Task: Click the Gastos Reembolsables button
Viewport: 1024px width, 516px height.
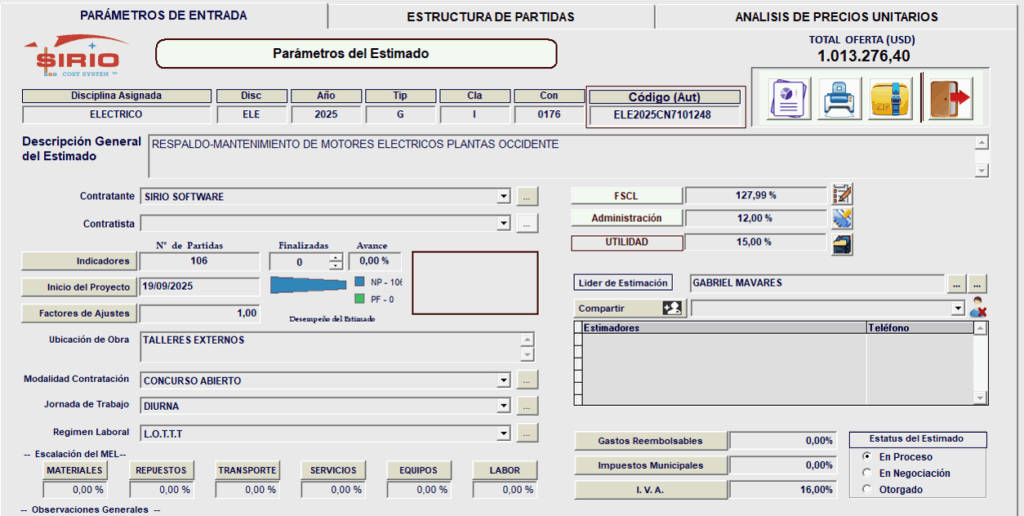Action: (x=650, y=441)
